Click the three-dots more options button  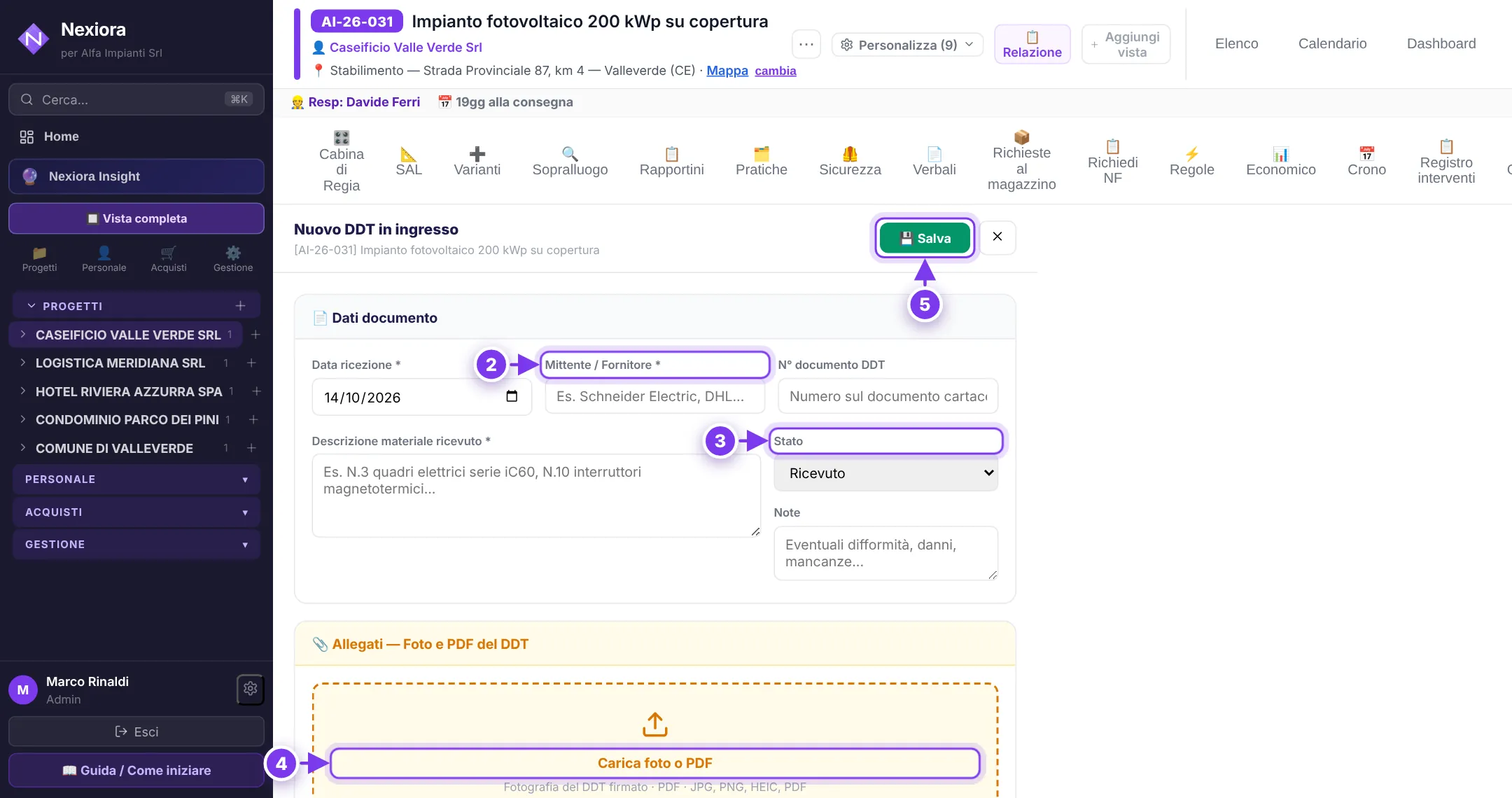(x=806, y=45)
